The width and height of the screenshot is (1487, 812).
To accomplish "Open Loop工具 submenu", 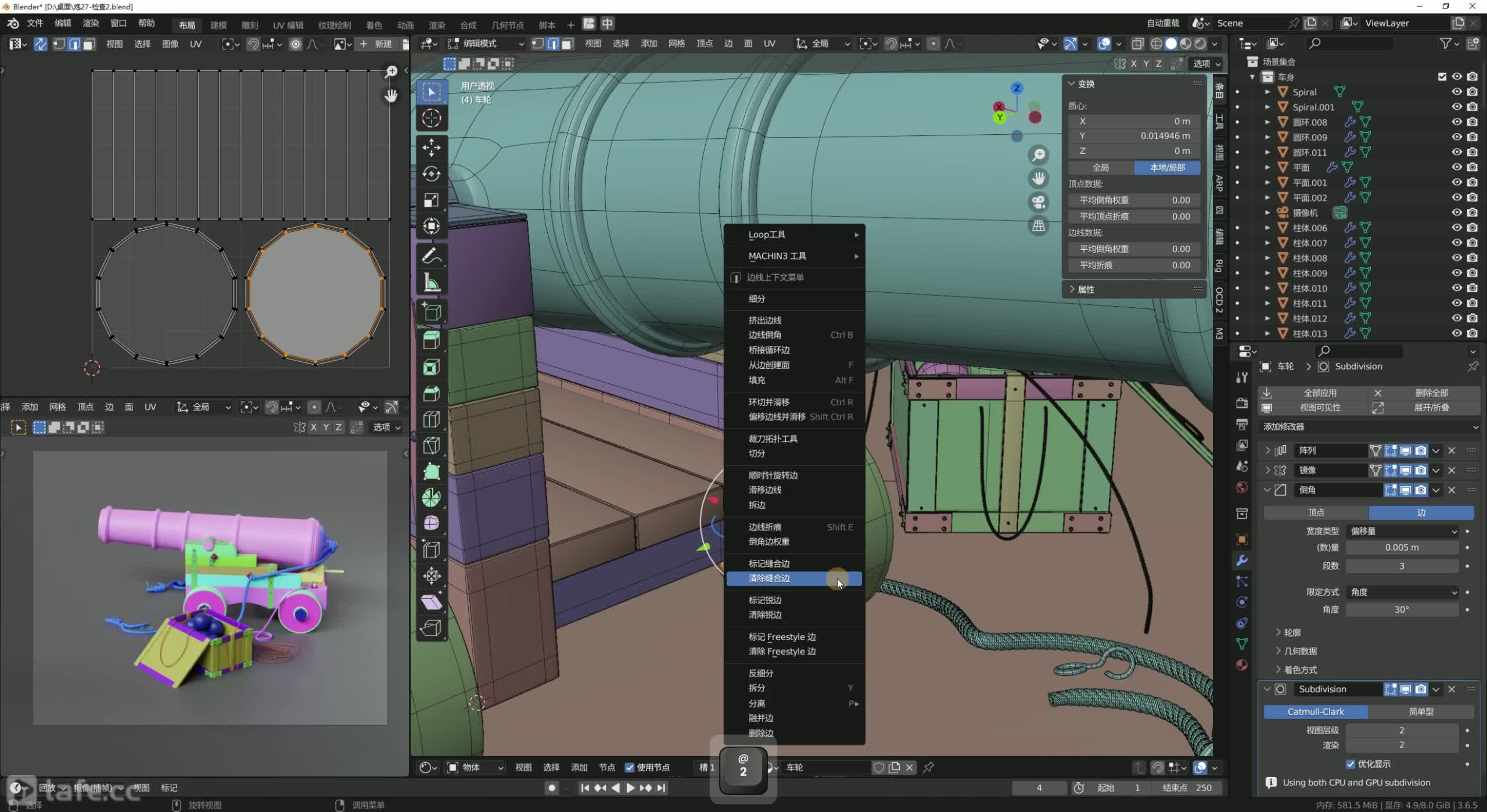I will point(794,235).
